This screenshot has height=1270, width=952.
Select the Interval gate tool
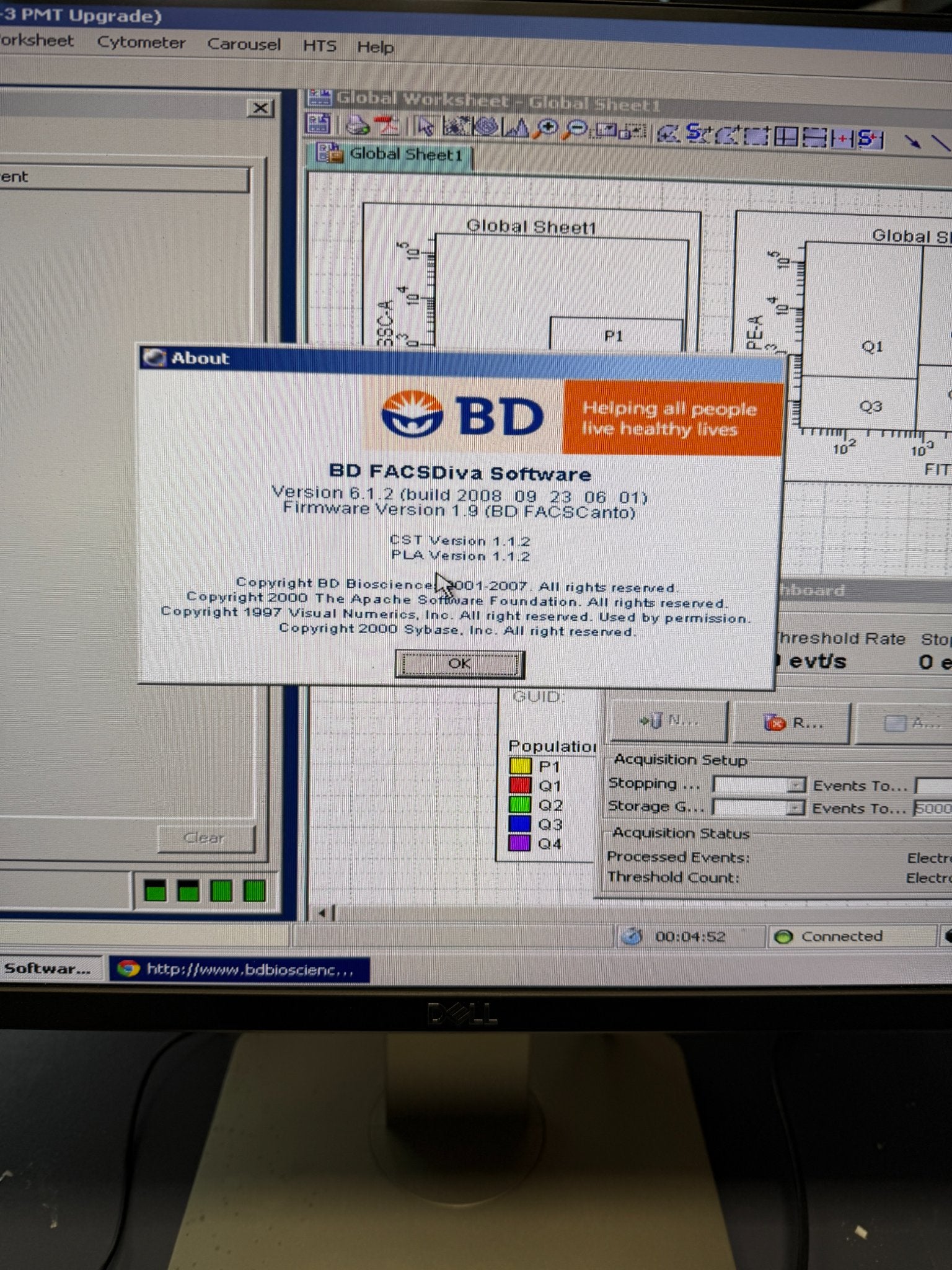click(814, 138)
